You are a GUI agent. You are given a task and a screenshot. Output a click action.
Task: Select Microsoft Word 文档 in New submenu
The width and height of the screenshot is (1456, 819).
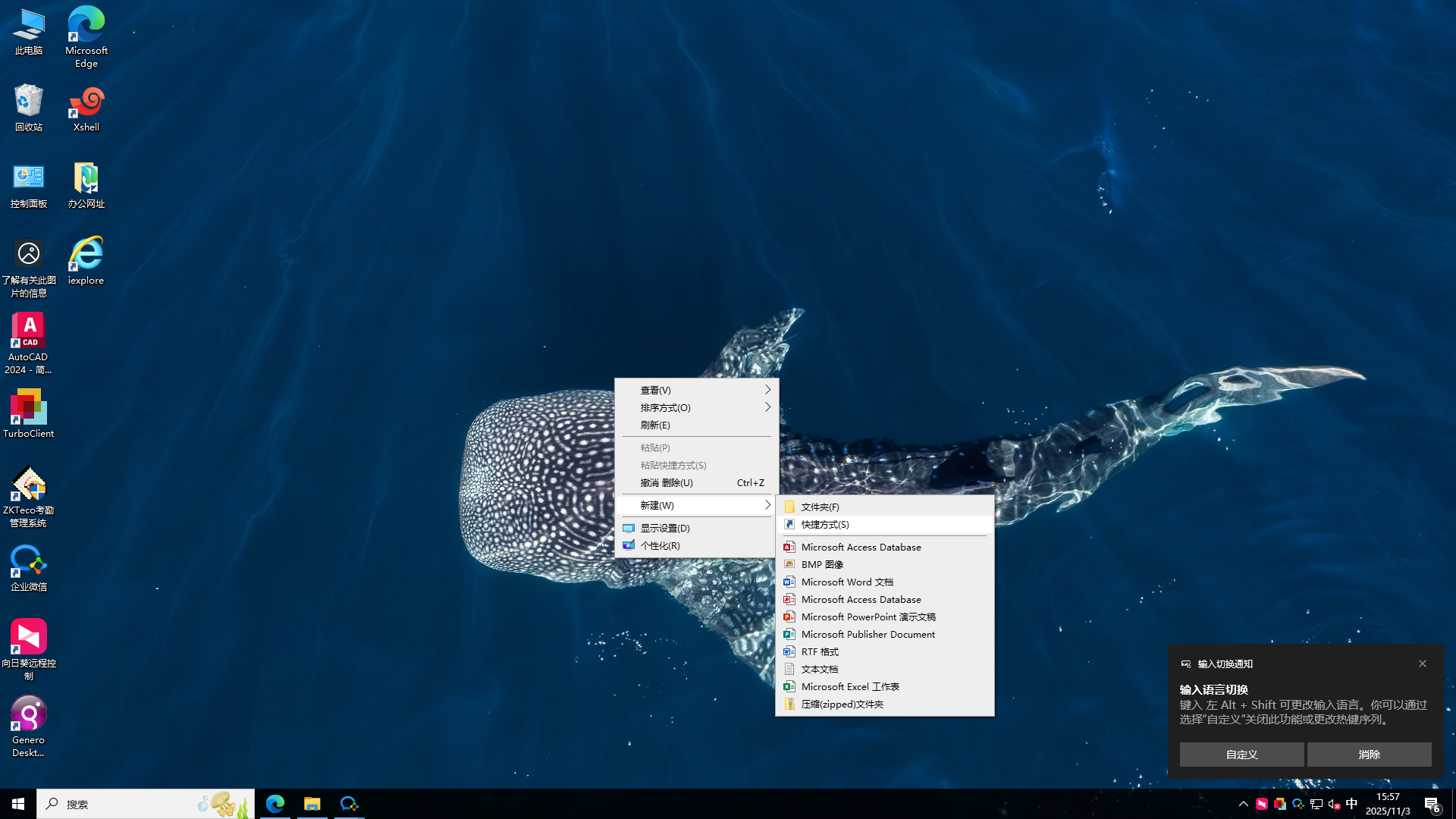coord(847,582)
